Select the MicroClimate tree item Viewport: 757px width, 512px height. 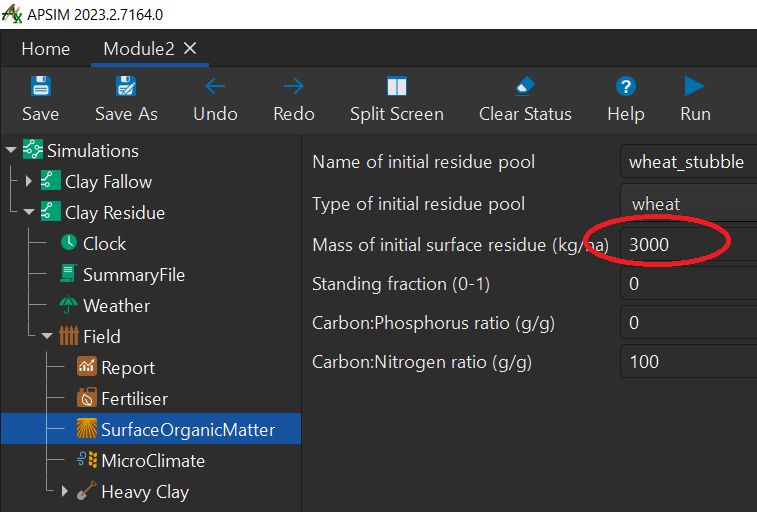[x=153, y=460]
